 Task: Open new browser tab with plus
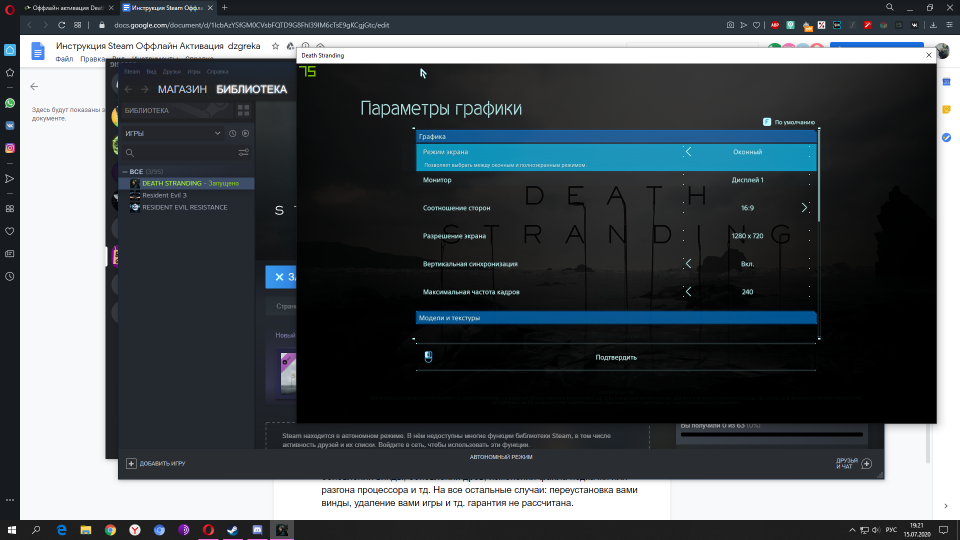click(x=225, y=8)
